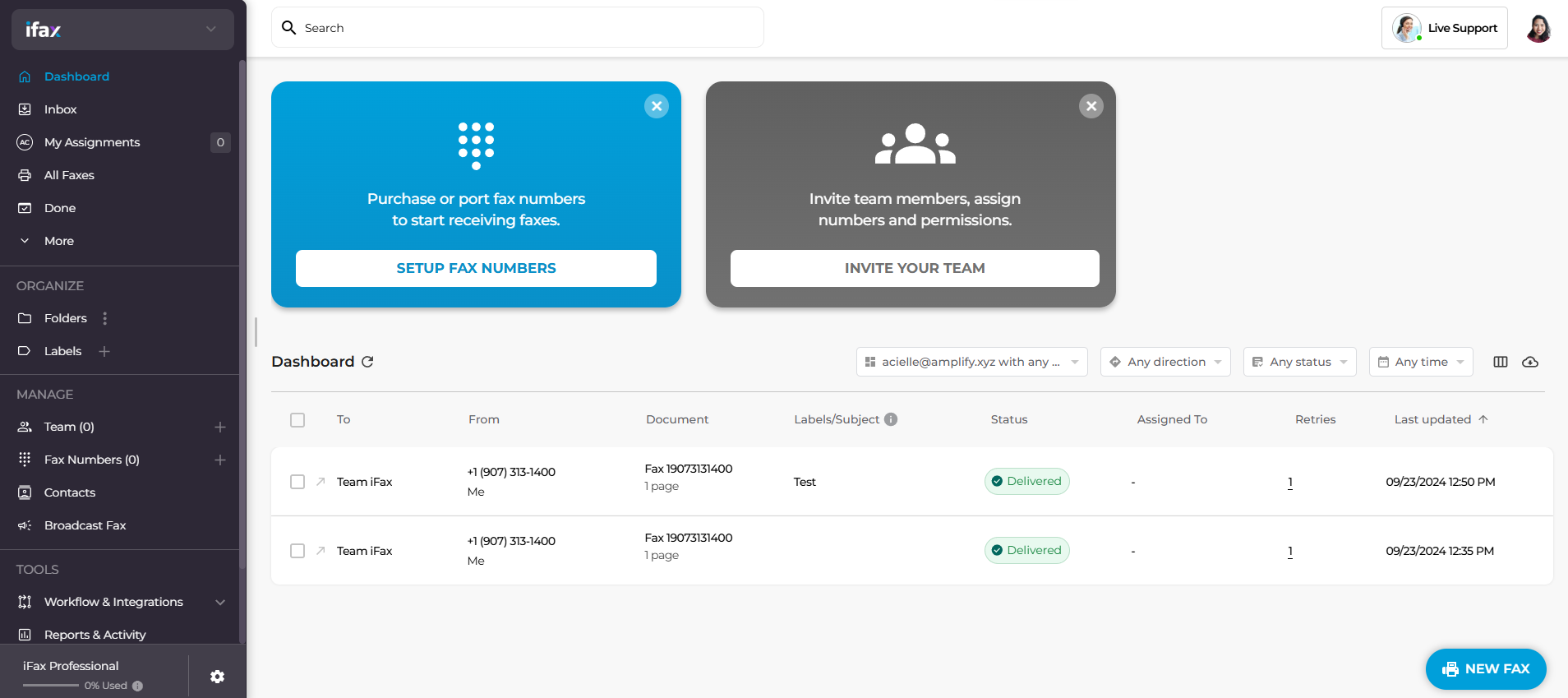Open settings gear in sidebar footer
This screenshot has height=698, width=1568.
pyautogui.click(x=217, y=677)
